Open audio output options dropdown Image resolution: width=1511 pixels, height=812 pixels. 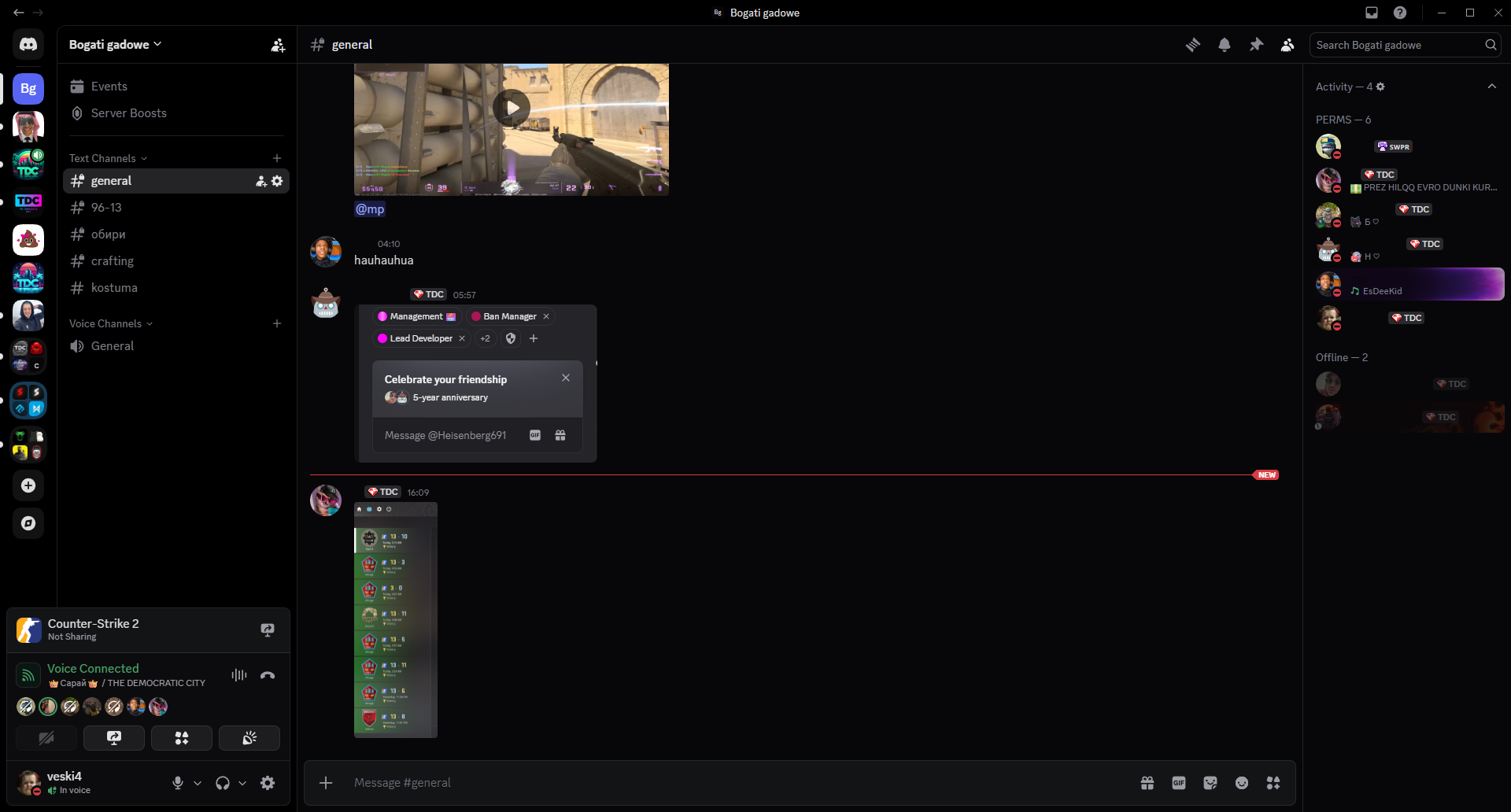242,783
